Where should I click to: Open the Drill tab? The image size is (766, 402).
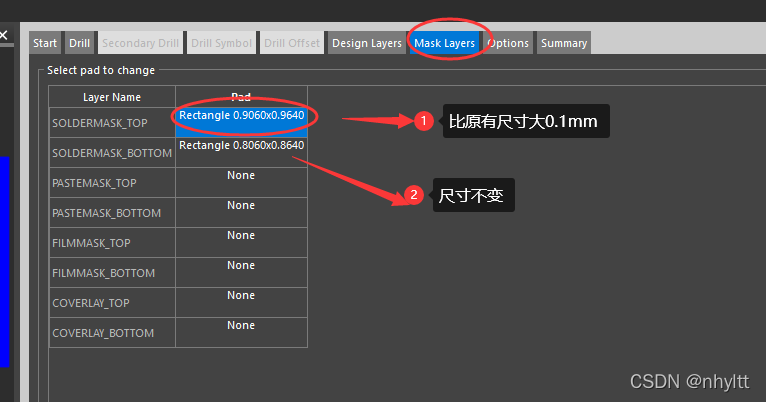[x=79, y=43]
